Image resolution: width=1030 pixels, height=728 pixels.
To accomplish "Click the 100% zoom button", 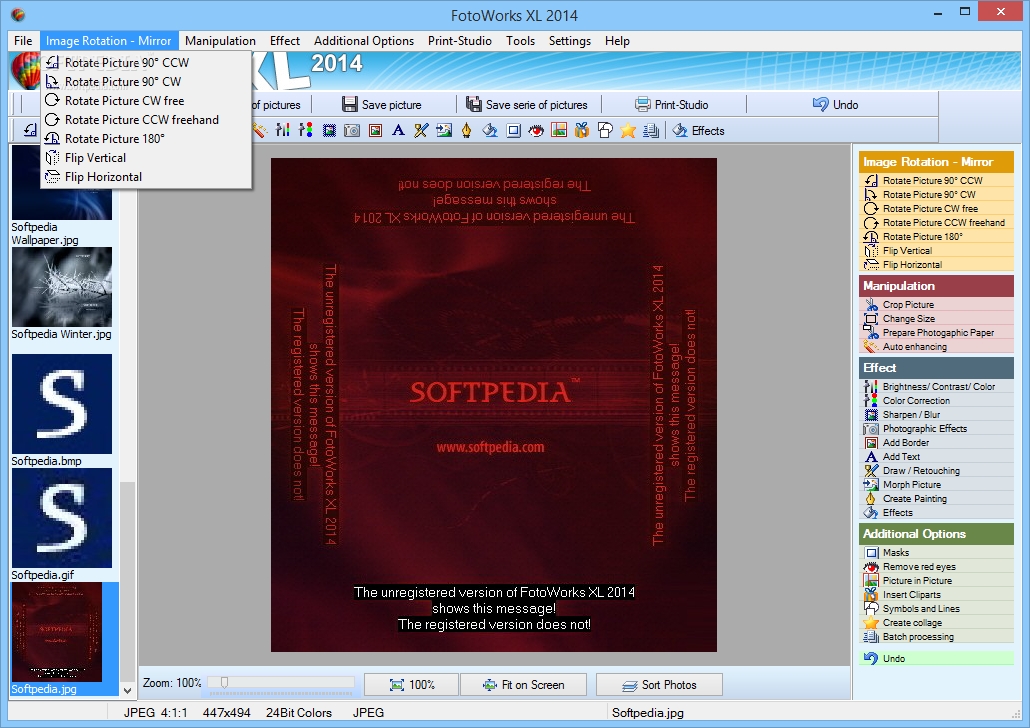I will [412, 685].
